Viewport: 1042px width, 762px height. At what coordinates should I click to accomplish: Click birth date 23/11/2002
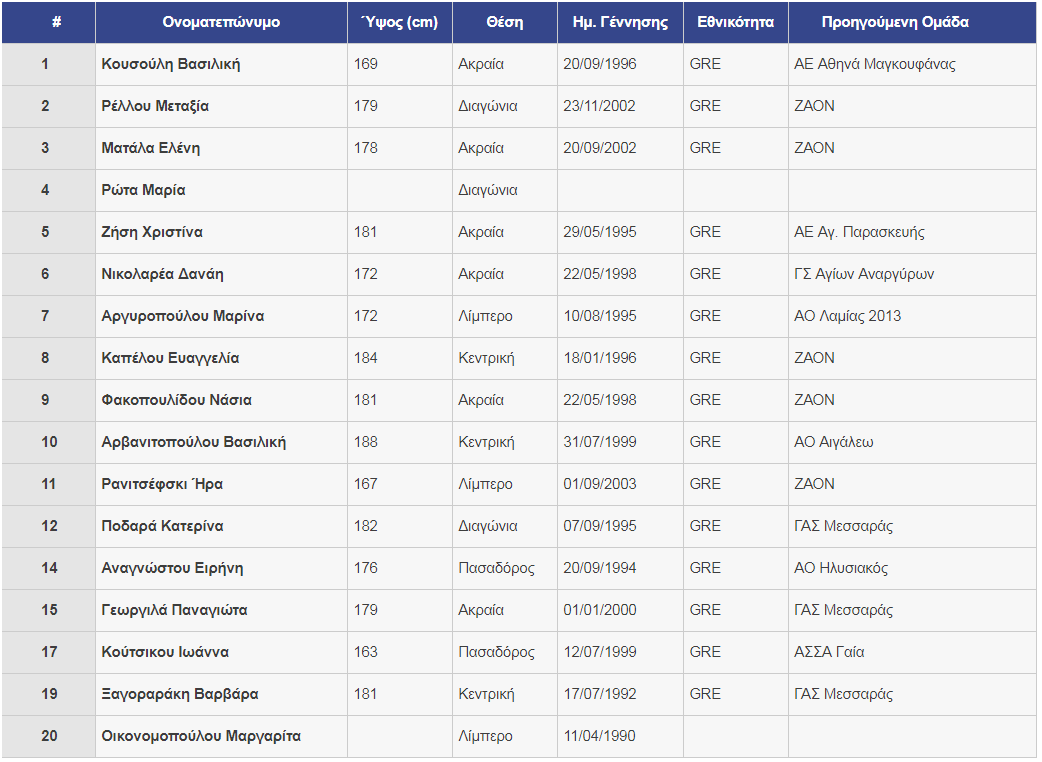(x=599, y=106)
